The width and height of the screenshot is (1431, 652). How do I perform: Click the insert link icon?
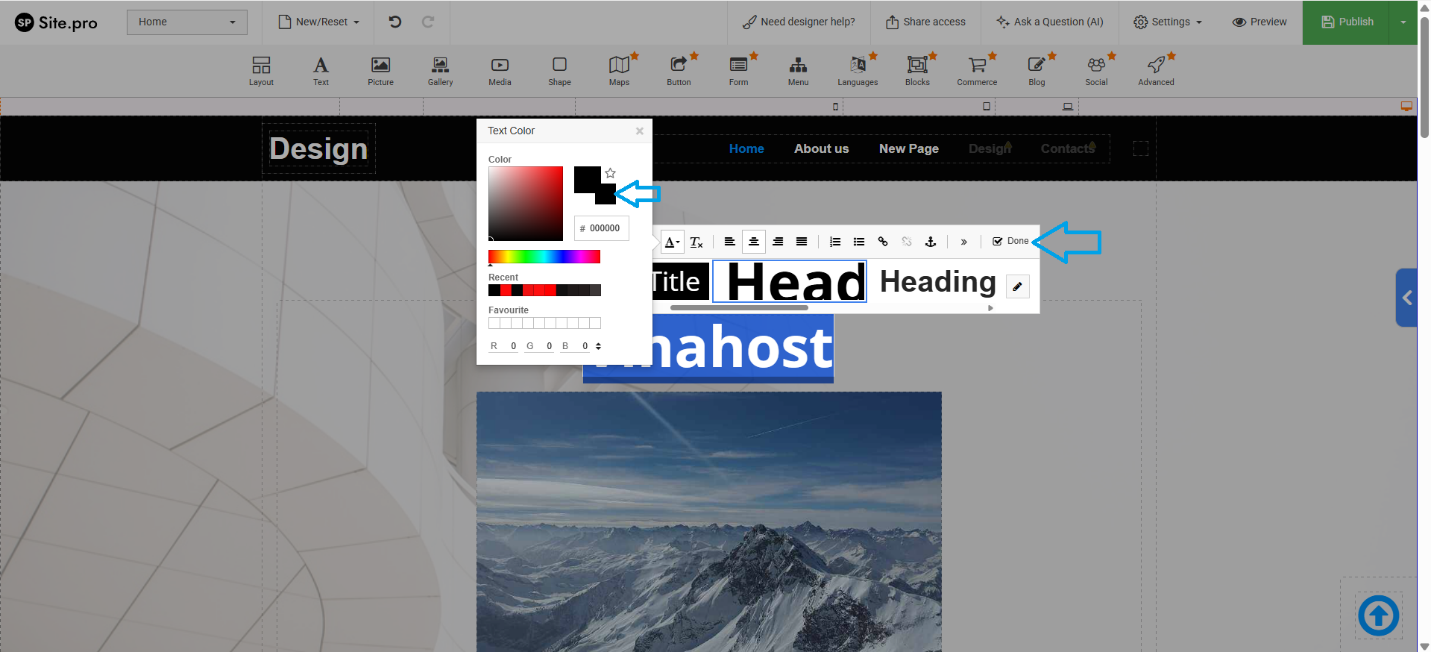coord(882,242)
